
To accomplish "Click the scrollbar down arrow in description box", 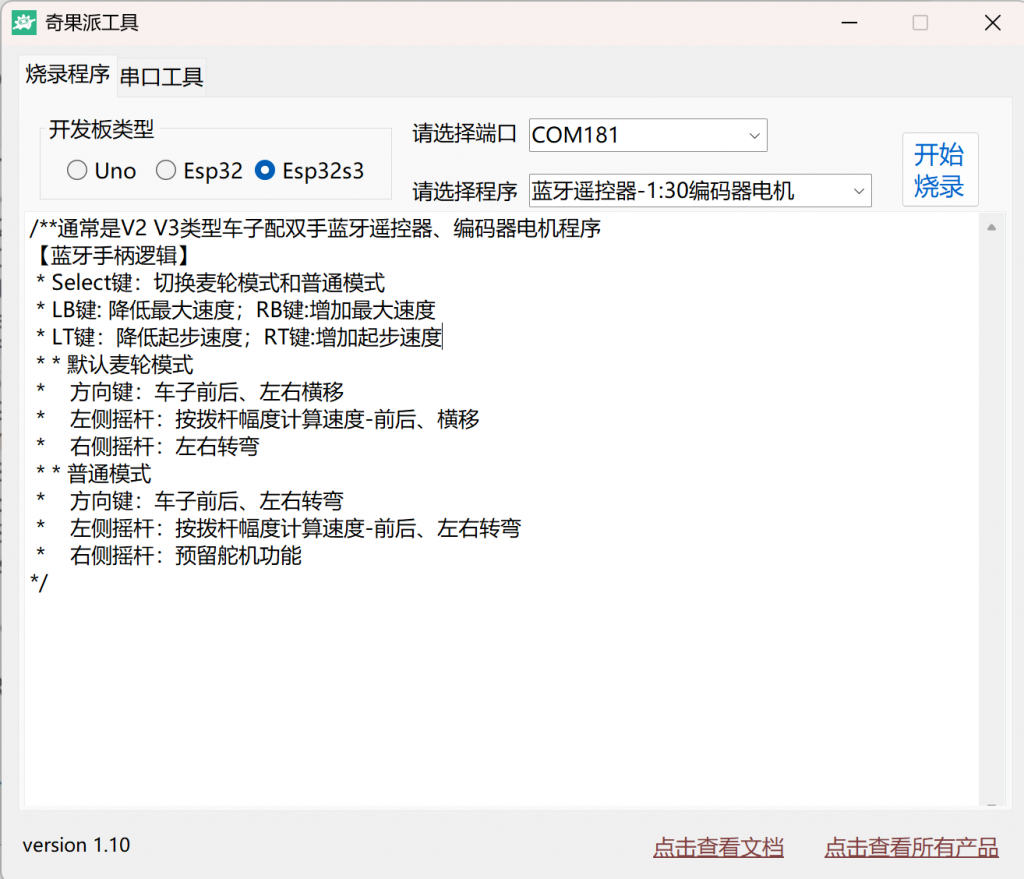I will point(991,804).
